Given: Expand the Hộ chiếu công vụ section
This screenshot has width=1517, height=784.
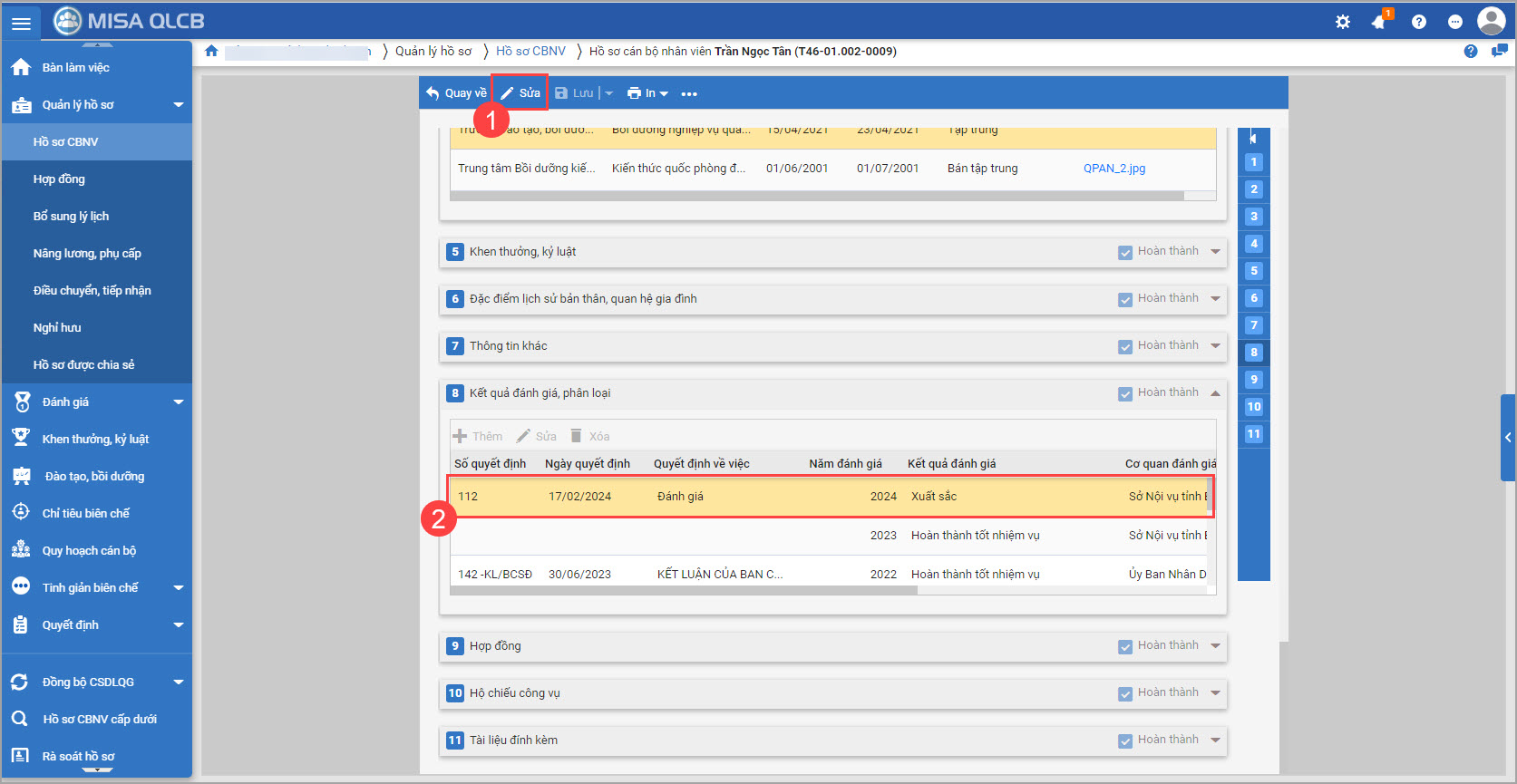Looking at the screenshot, I should (x=1215, y=693).
